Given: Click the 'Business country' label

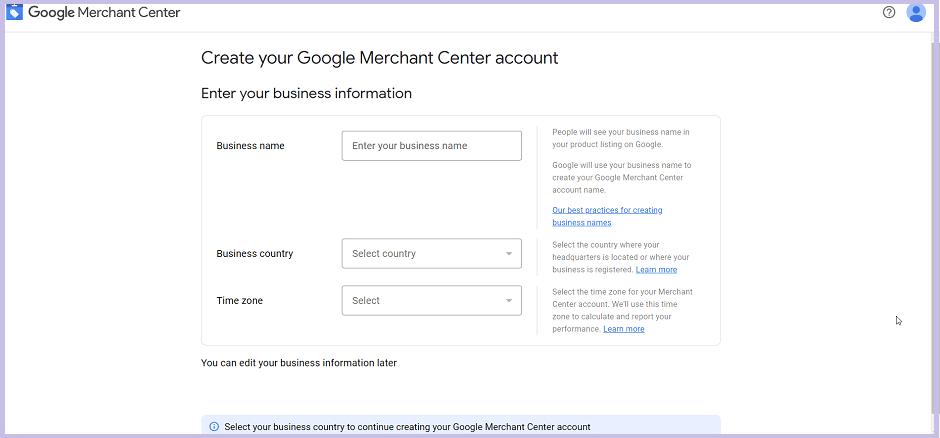Looking at the screenshot, I should (255, 253).
